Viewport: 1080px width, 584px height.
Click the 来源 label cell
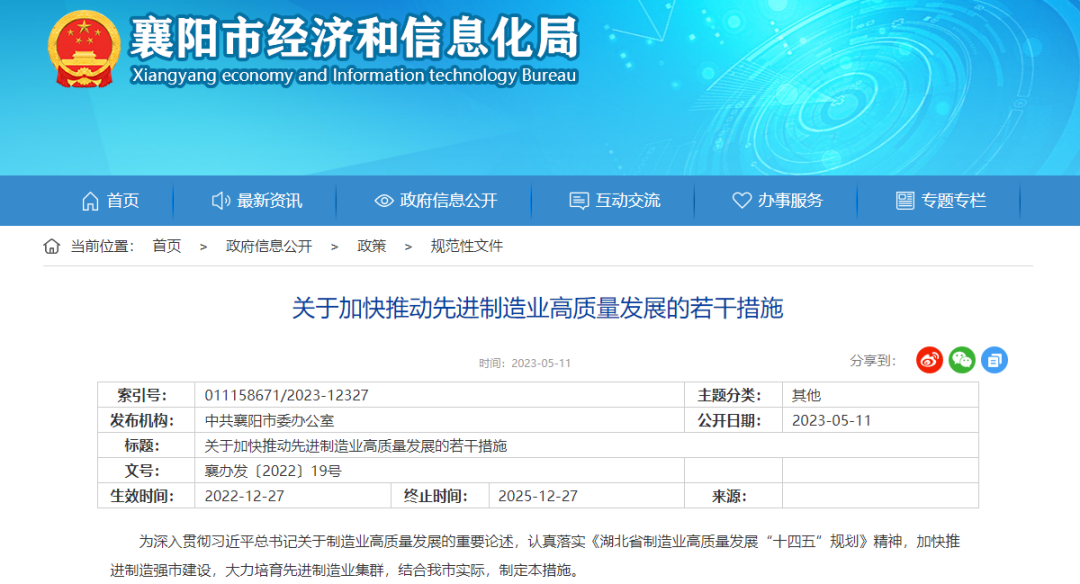point(733,496)
